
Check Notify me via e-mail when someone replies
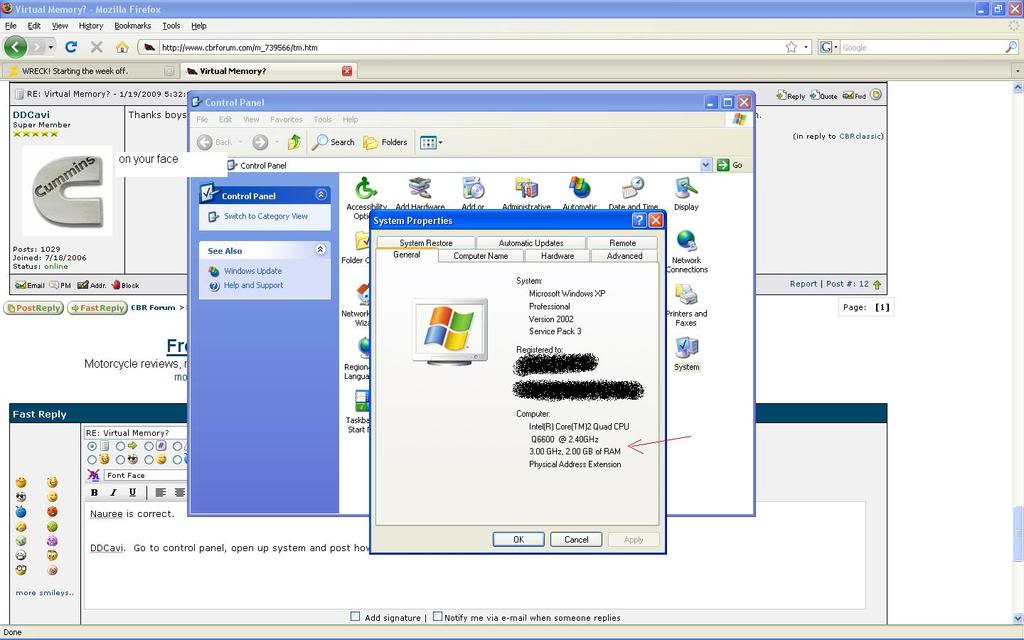pos(438,616)
